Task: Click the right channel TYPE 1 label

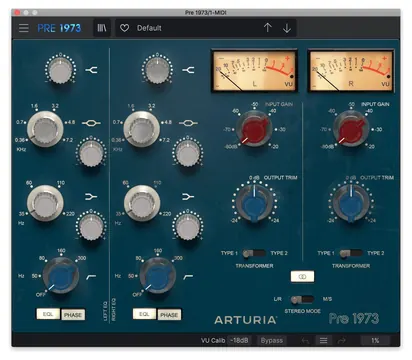Action: pyautogui.click(x=326, y=253)
